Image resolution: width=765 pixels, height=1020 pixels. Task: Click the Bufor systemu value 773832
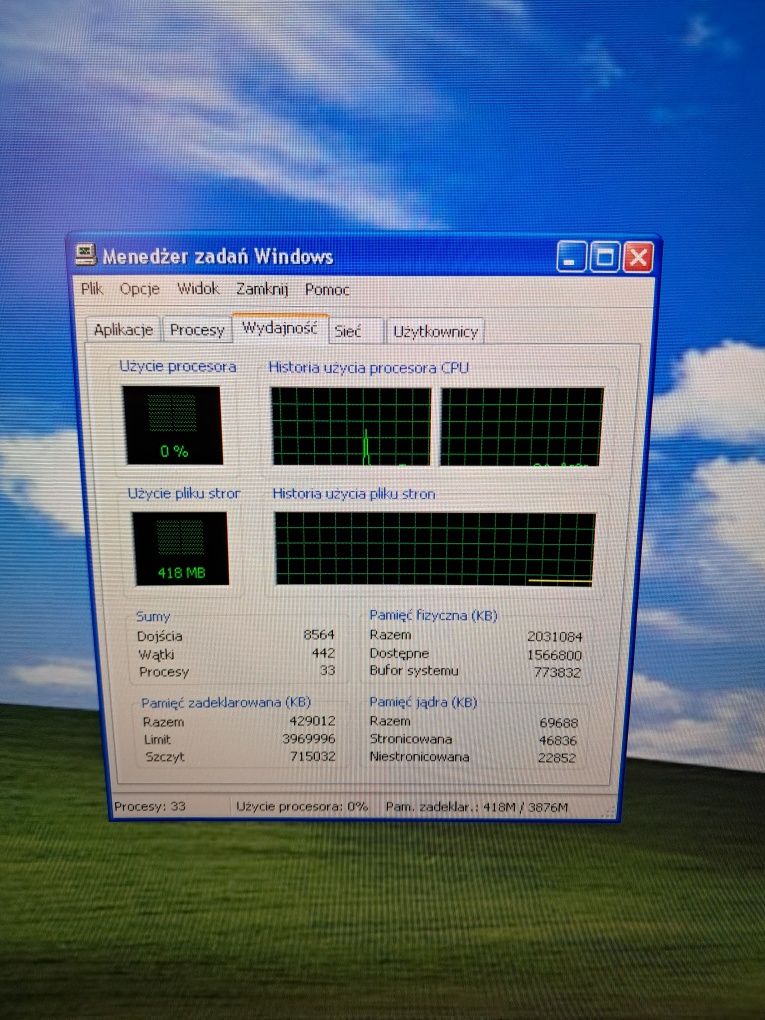pos(557,673)
